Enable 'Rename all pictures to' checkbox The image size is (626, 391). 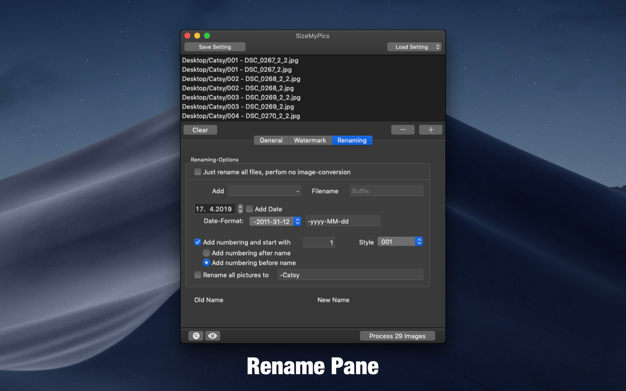(197, 275)
